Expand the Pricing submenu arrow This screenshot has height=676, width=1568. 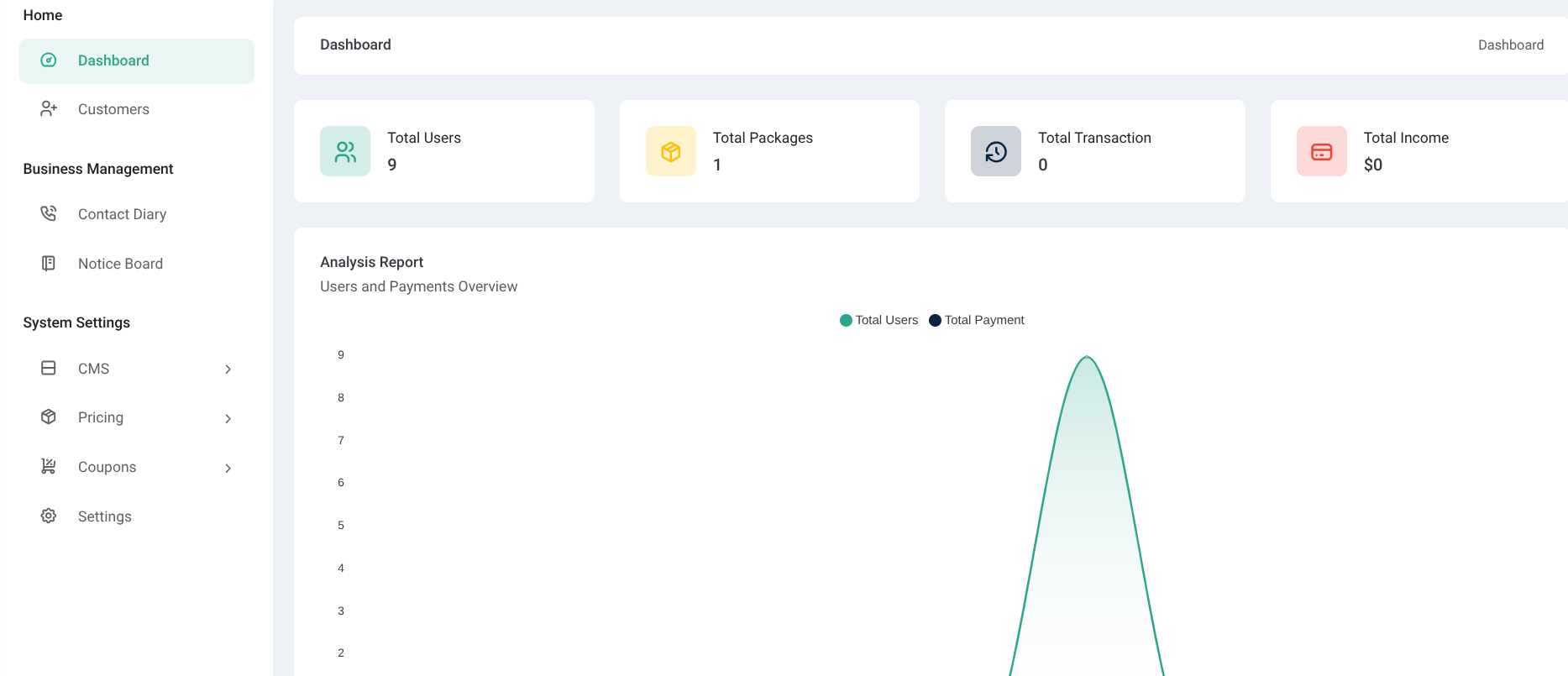click(x=228, y=418)
